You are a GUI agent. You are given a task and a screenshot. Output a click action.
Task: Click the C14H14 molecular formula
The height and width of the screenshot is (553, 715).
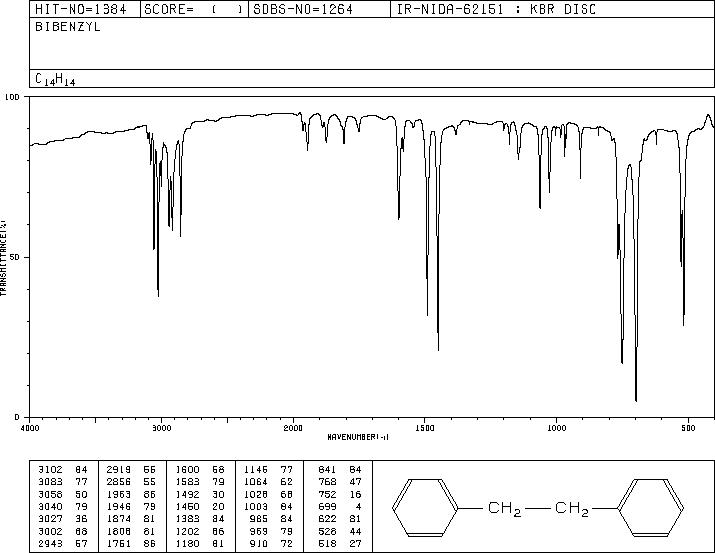point(55,79)
